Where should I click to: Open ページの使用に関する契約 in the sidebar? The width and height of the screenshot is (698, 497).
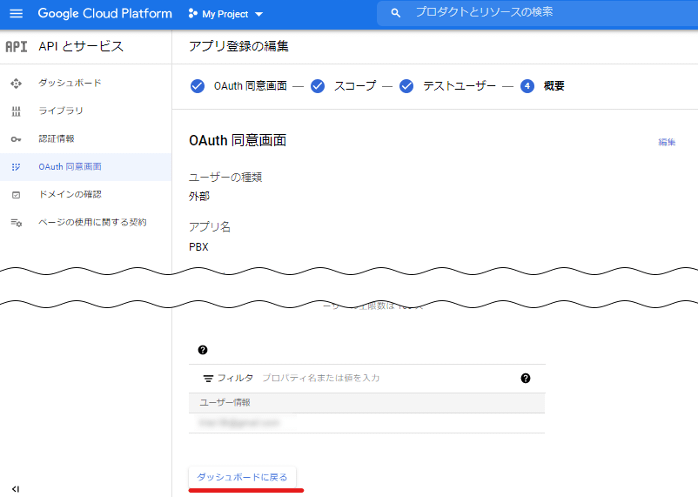[x=92, y=222]
